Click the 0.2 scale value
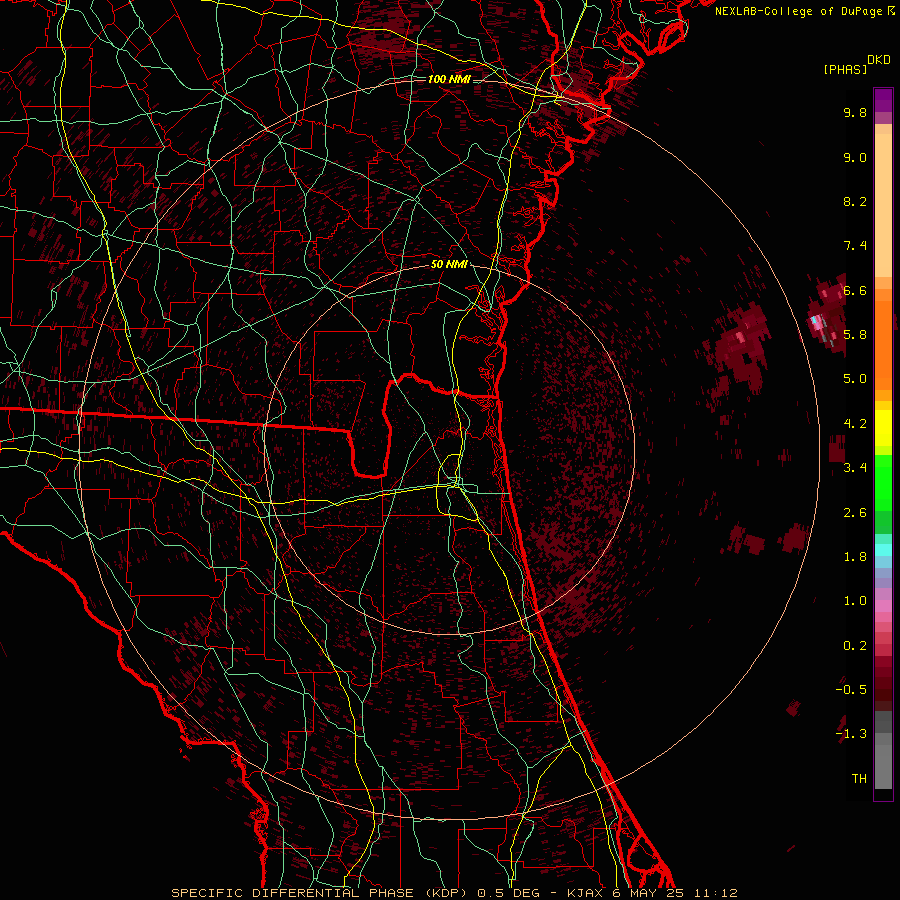This screenshot has height=900, width=900. 855,646
